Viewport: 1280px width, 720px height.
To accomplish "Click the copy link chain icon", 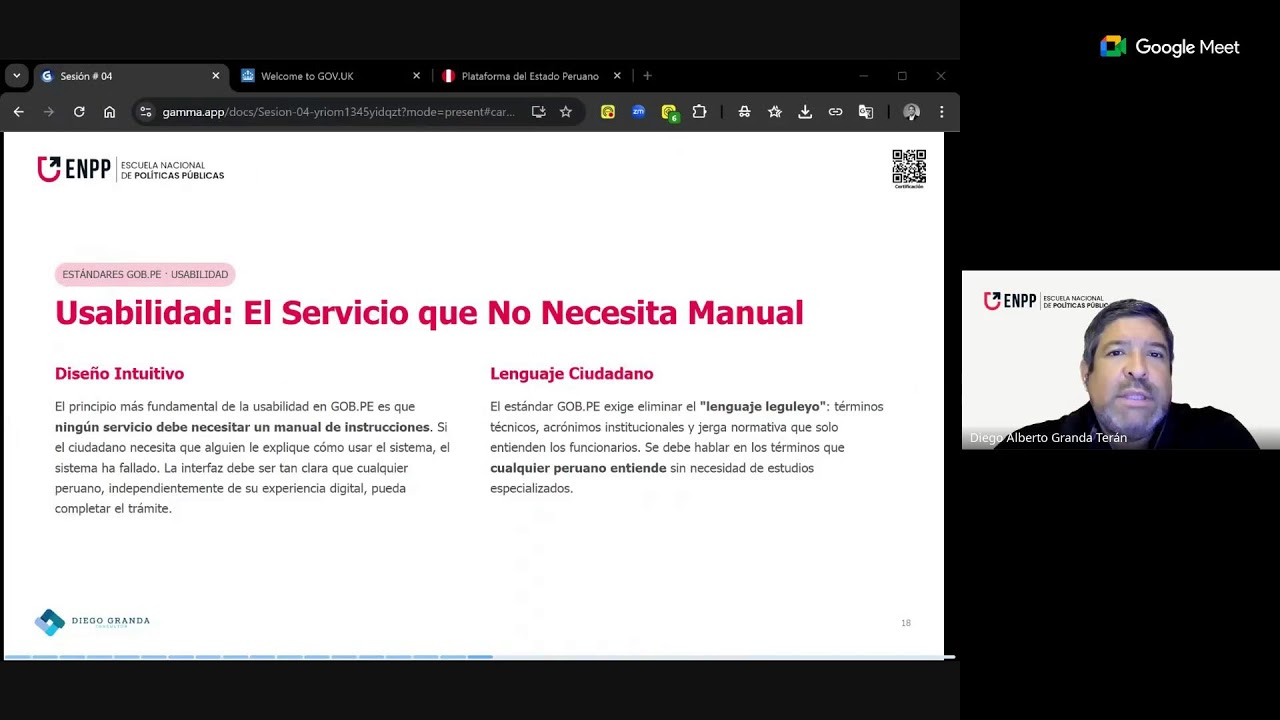I will pos(835,112).
